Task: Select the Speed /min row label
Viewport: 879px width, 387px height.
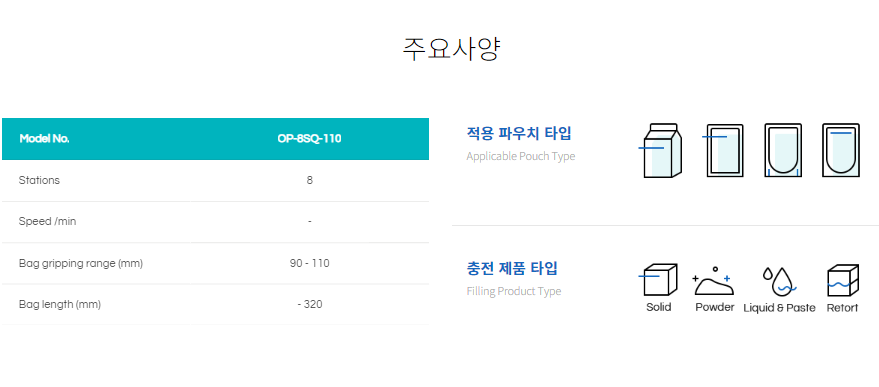Action: click(x=47, y=222)
